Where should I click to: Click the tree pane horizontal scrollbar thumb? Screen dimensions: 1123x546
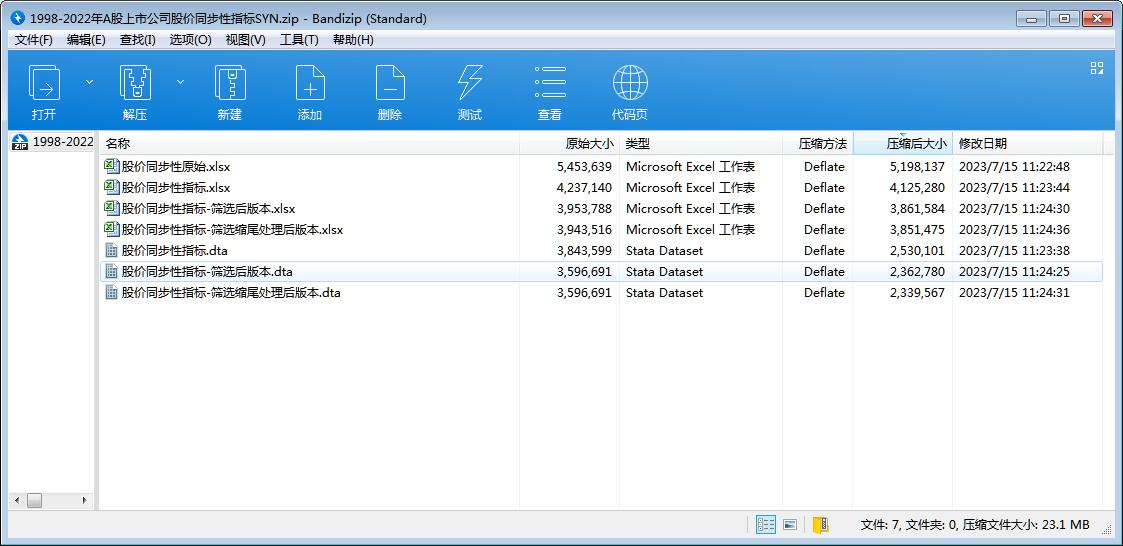(x=34, y=500)
